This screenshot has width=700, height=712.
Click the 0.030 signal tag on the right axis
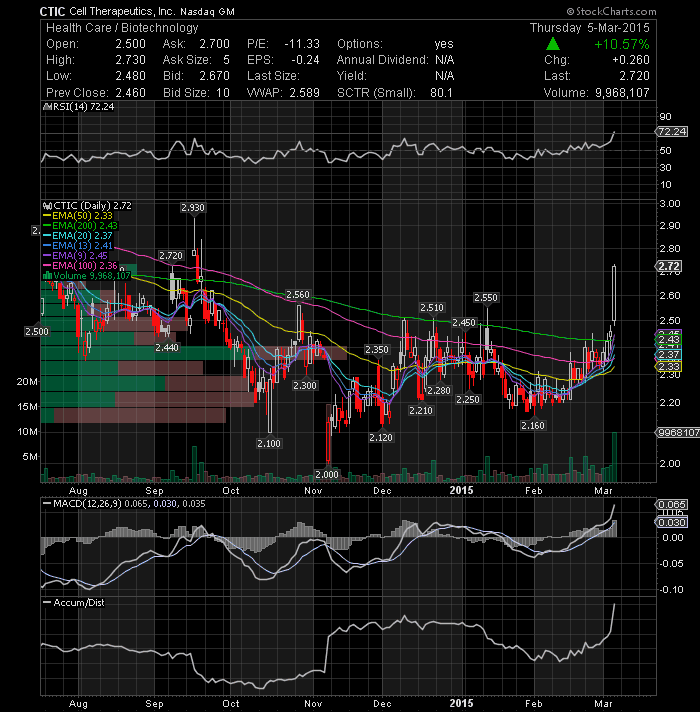click(672, 522)
